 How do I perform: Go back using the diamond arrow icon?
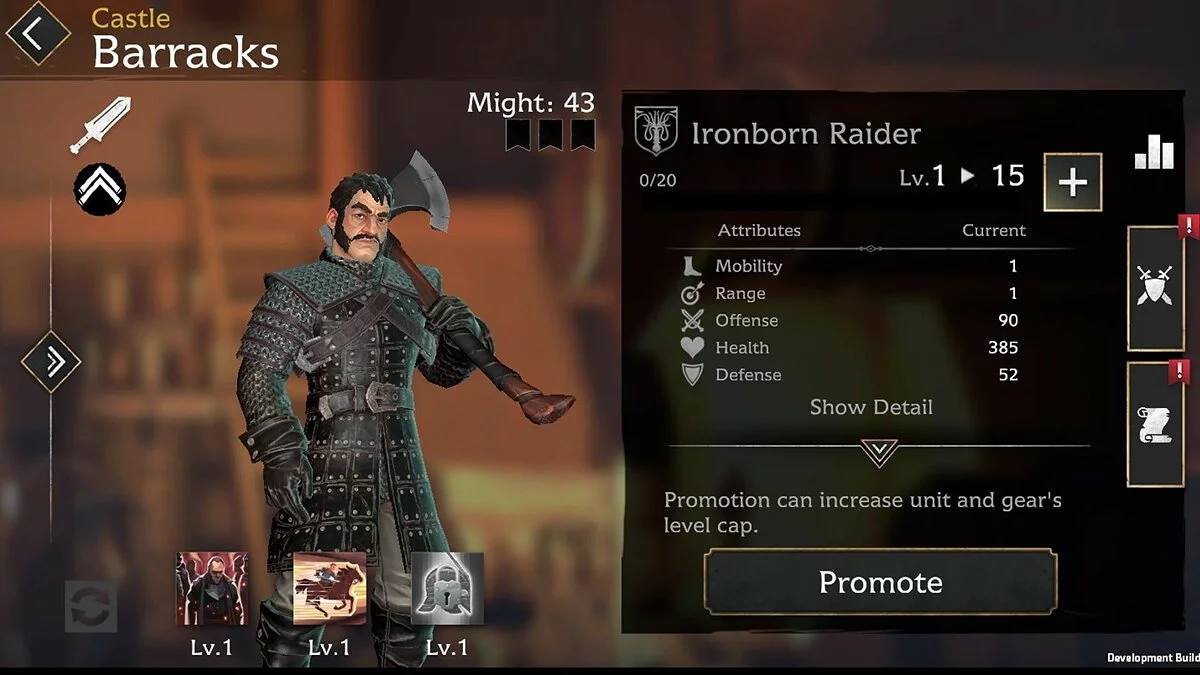(x=37, y=33)
